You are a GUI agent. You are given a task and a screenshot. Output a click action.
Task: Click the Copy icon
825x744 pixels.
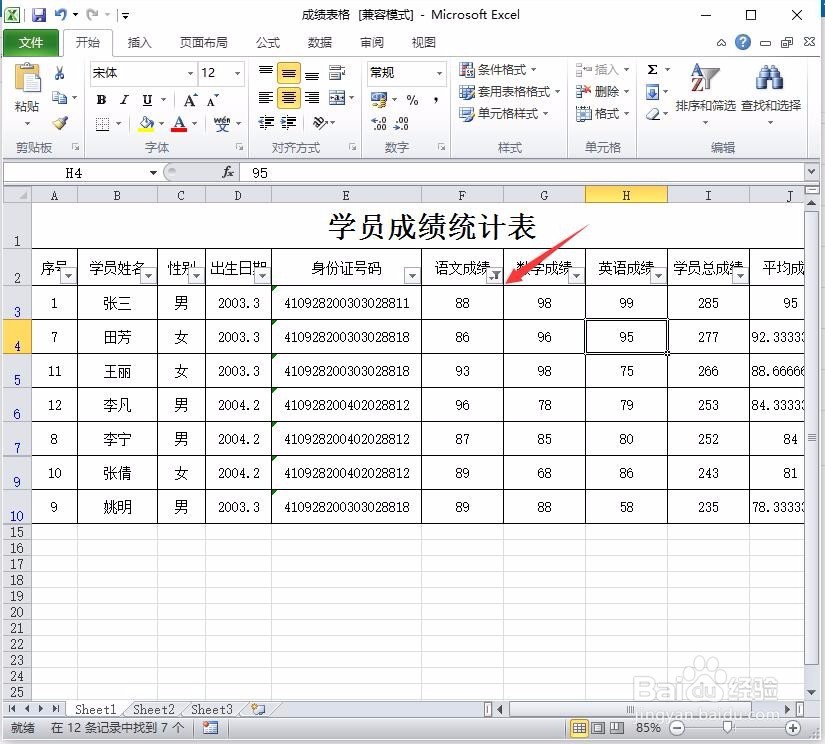[59, 97]
